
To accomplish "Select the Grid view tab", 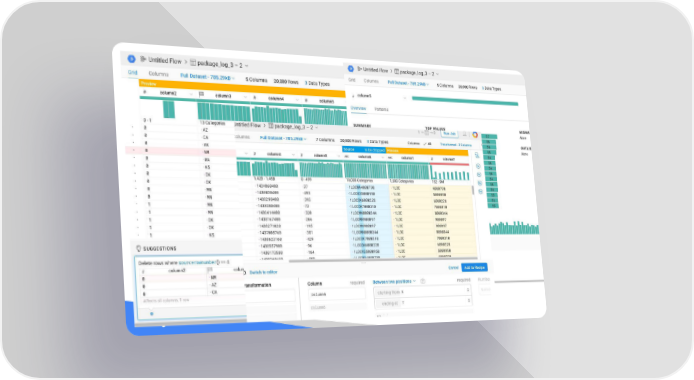I will click(x=132, y=72).
